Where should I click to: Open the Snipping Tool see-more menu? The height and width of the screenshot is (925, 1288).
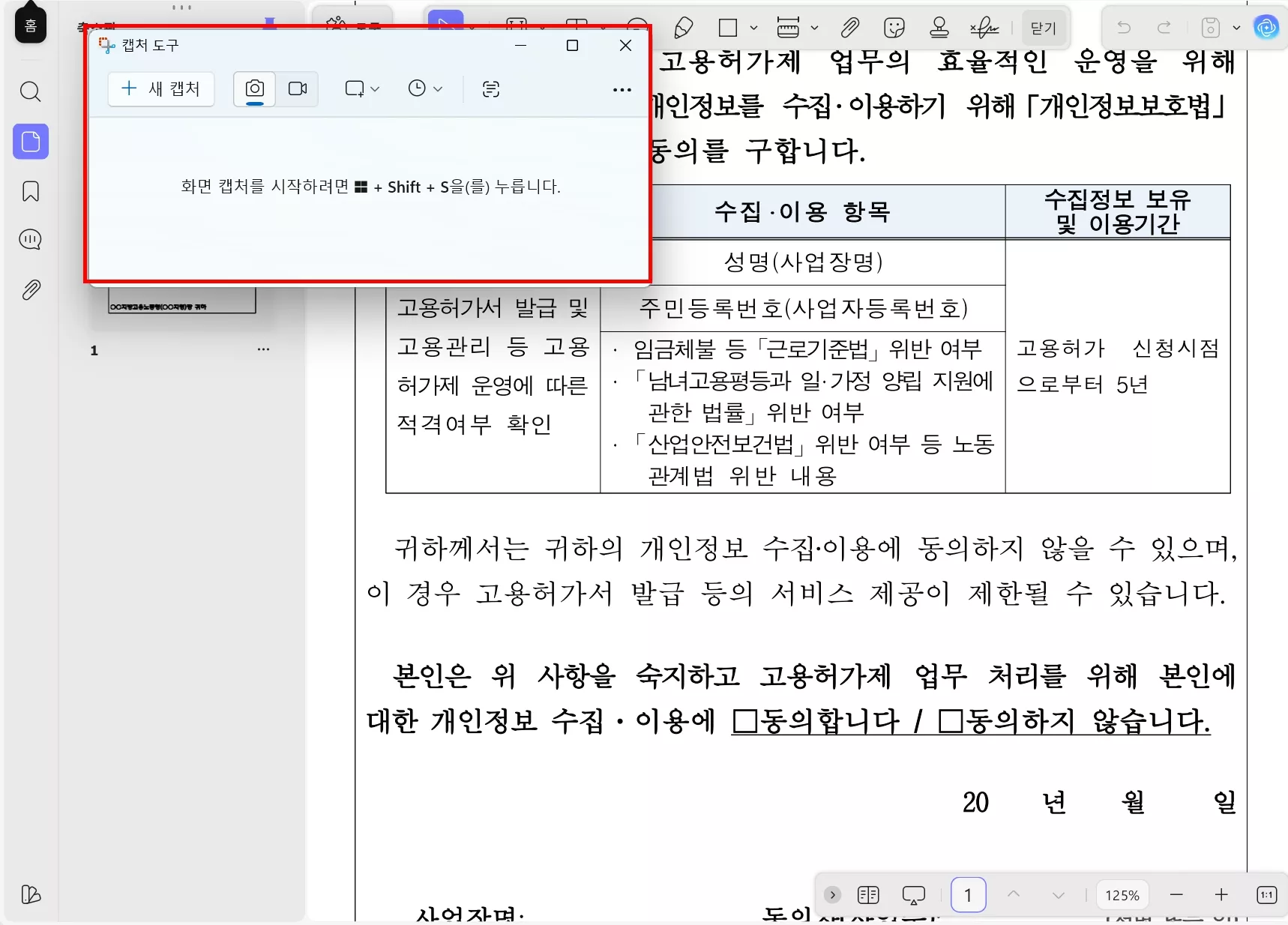622,89
